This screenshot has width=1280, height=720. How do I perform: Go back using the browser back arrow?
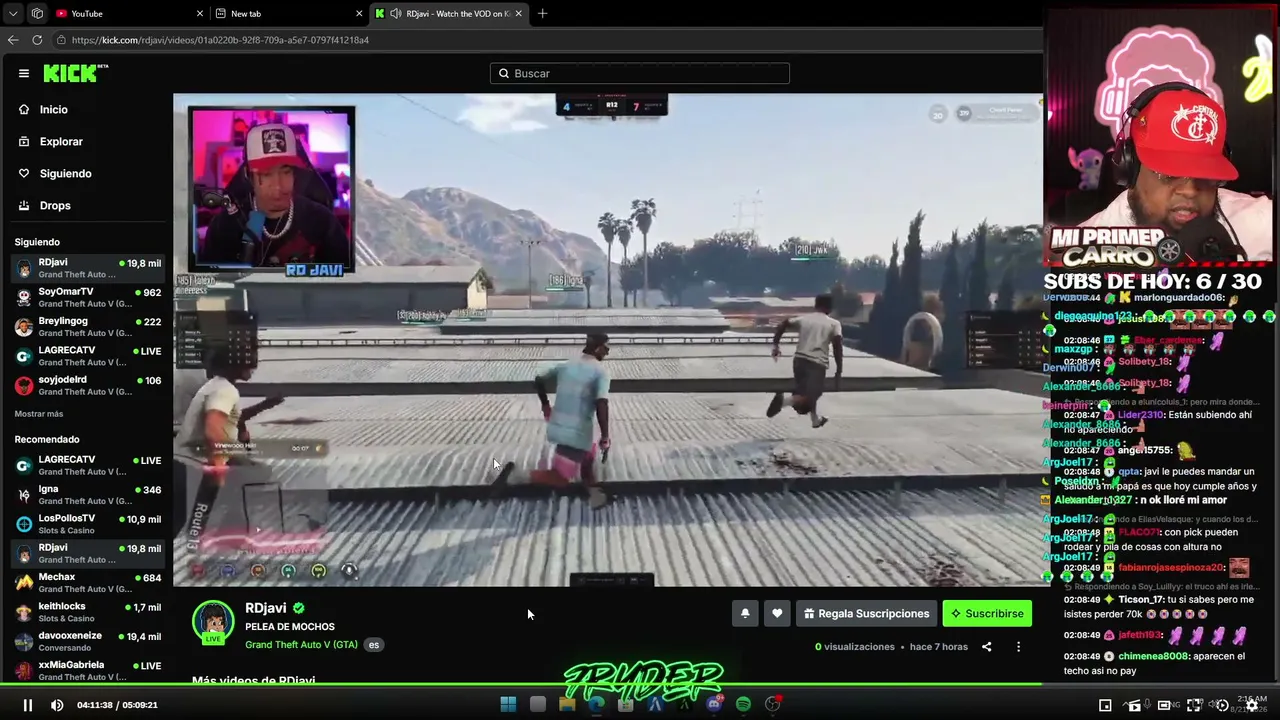(x=13, y=40)
